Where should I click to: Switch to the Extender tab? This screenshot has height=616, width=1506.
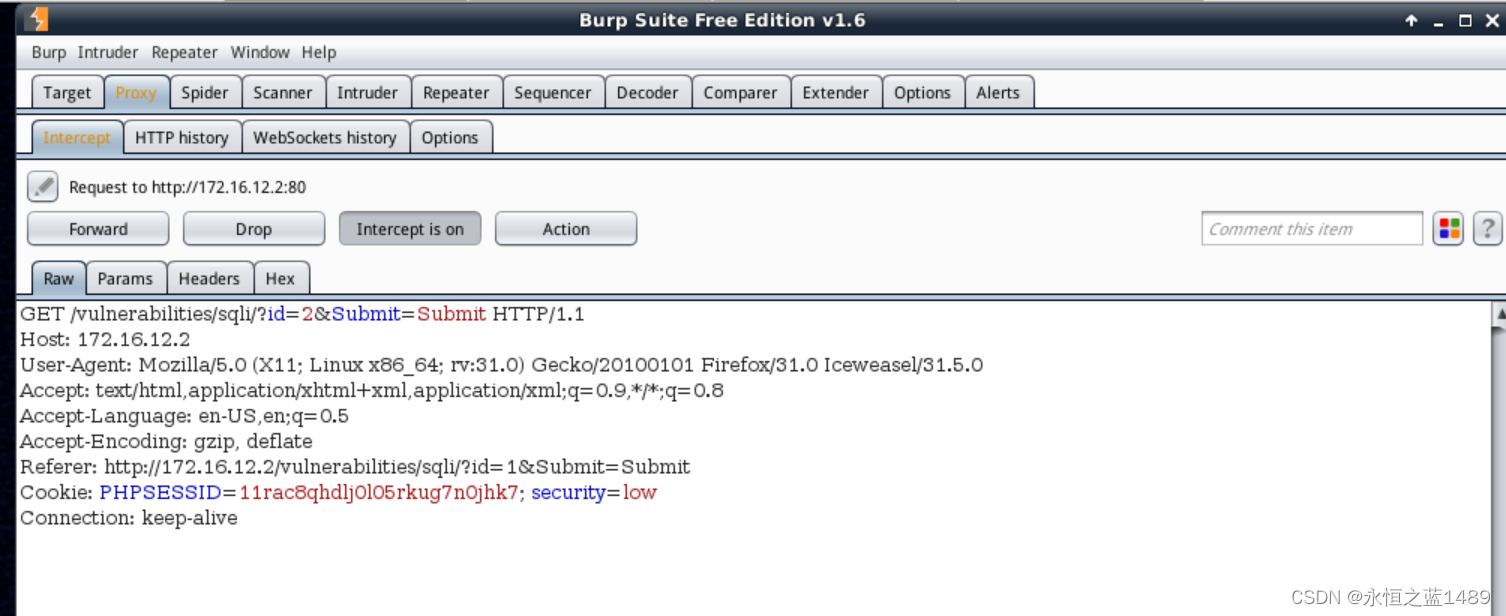coord(836,93)
